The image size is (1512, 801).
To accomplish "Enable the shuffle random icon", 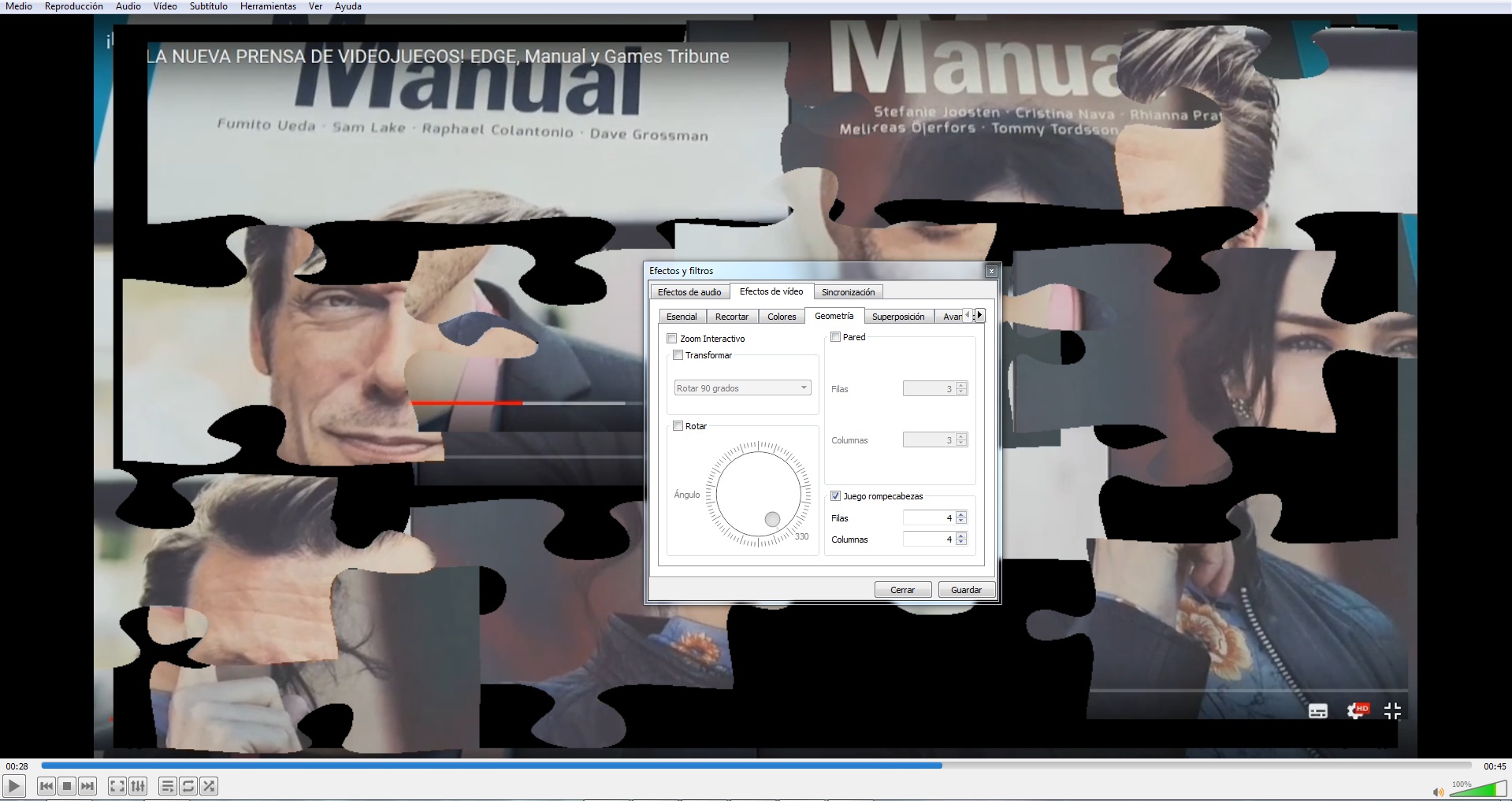I will tap(209, 786).
